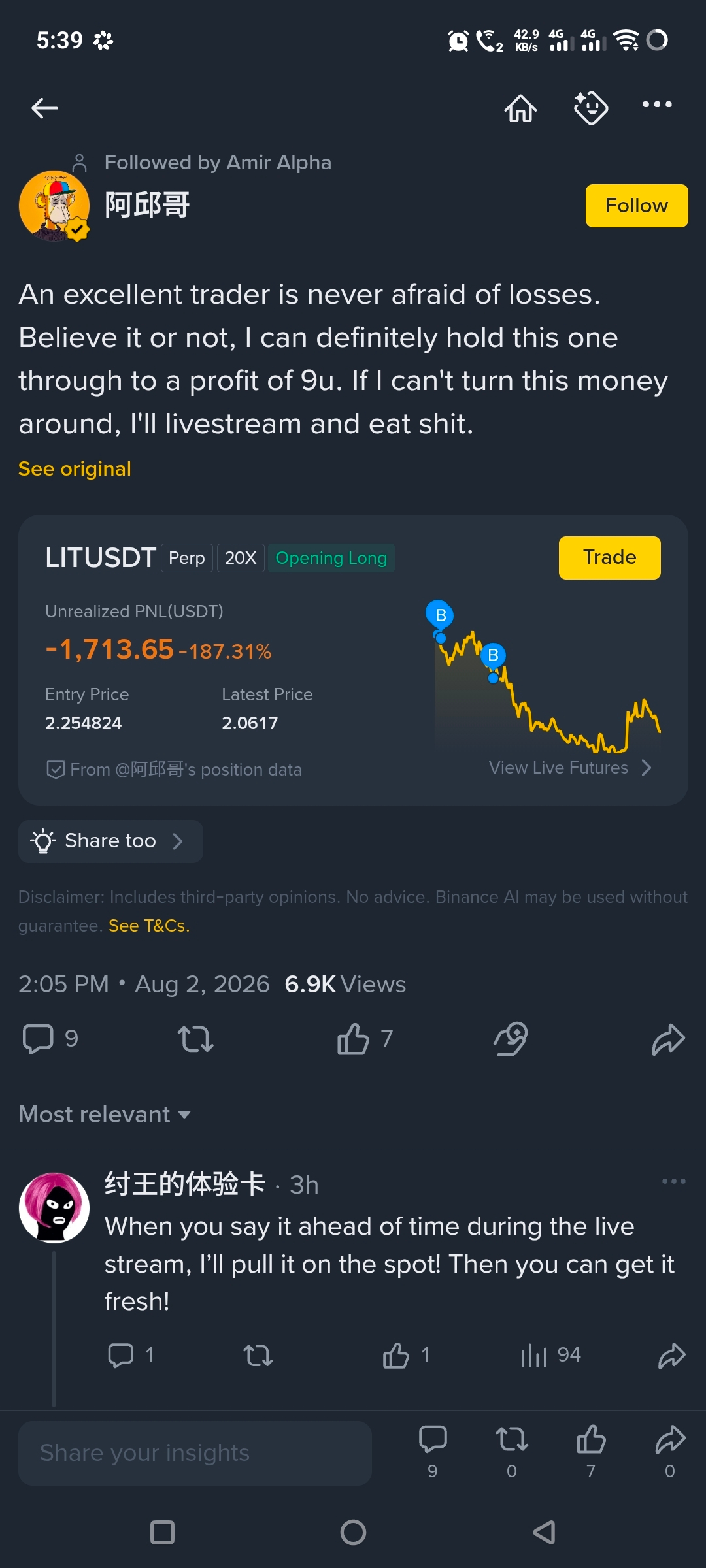
Task: Follow the post author
Action: click(637, 206)
